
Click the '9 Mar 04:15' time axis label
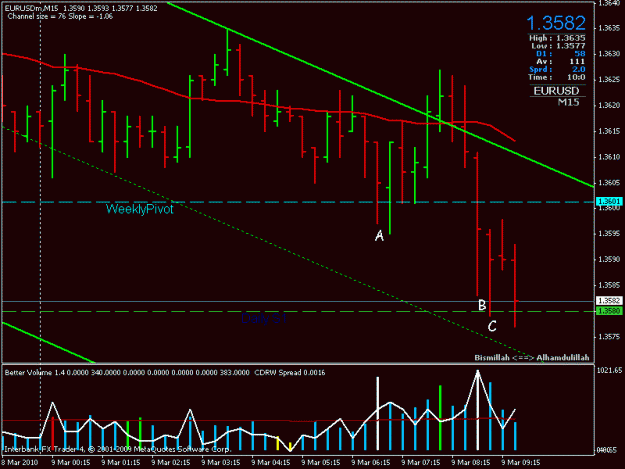pyautogui.click(x=271, y=463)
